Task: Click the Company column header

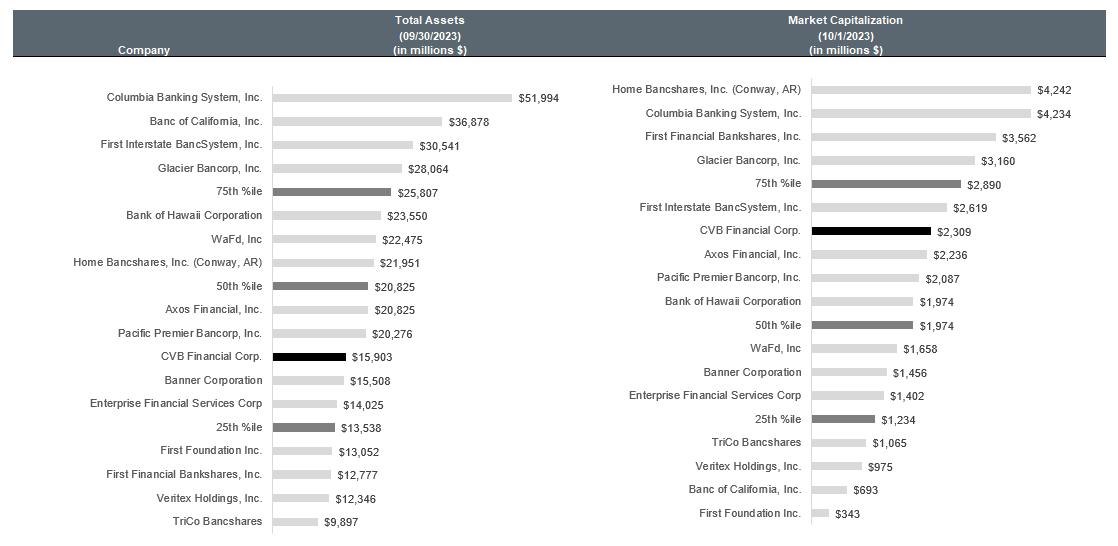Action: (x=144, y=50)
